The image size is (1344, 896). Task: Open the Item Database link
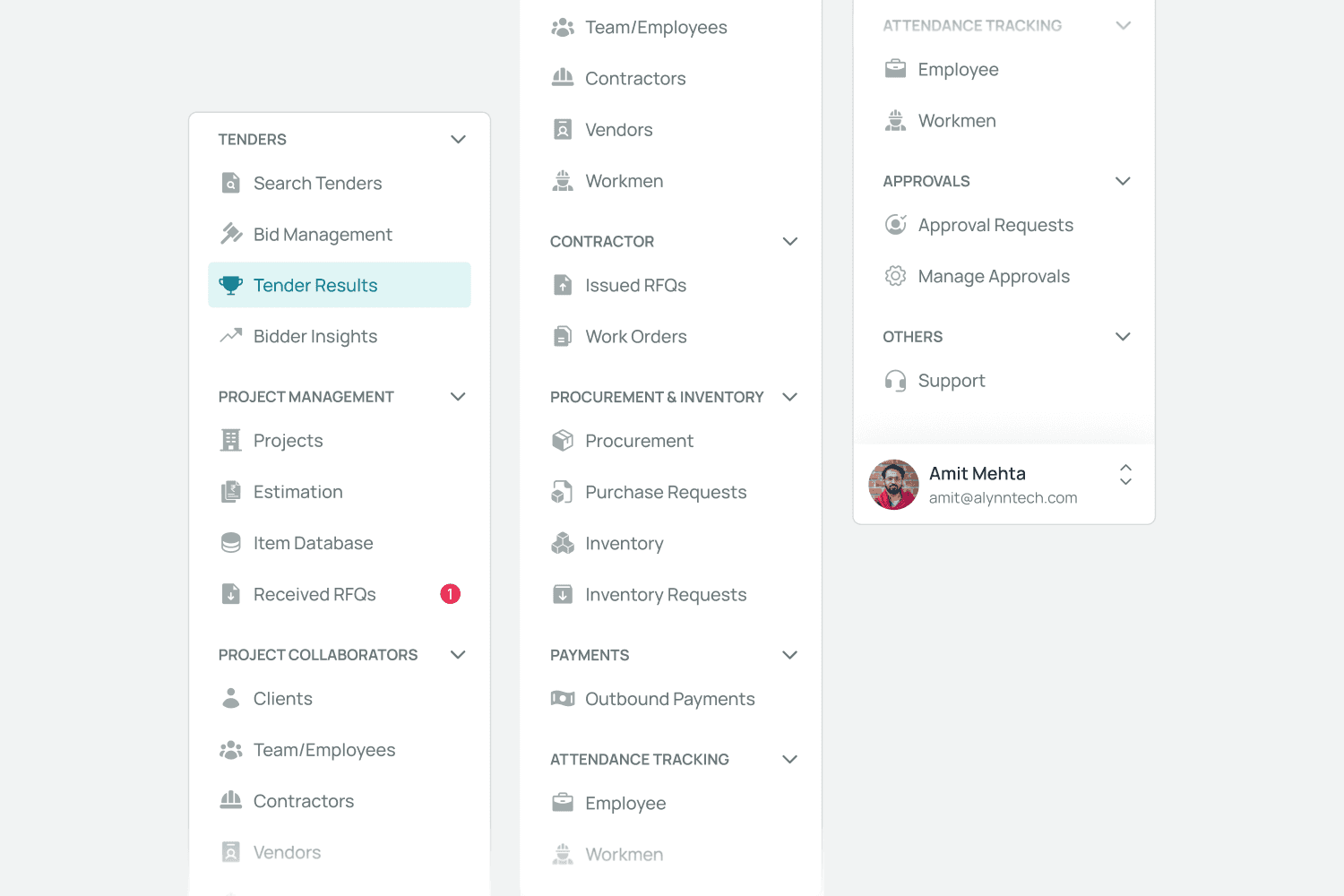click(x=340, y=542)
